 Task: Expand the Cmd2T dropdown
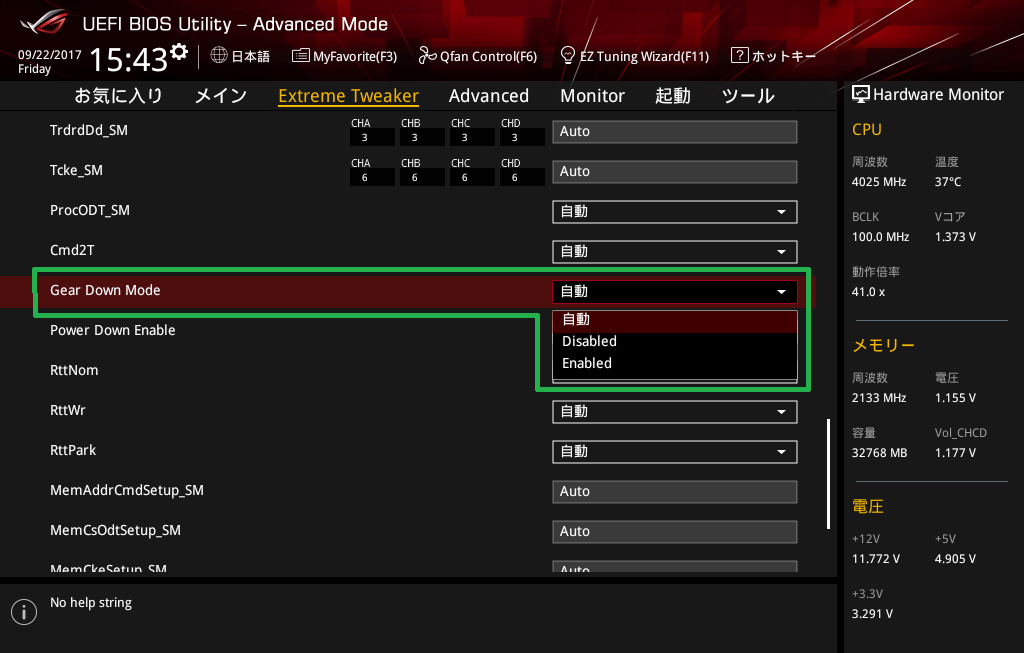pyautogui.click(x=675, y=251)
